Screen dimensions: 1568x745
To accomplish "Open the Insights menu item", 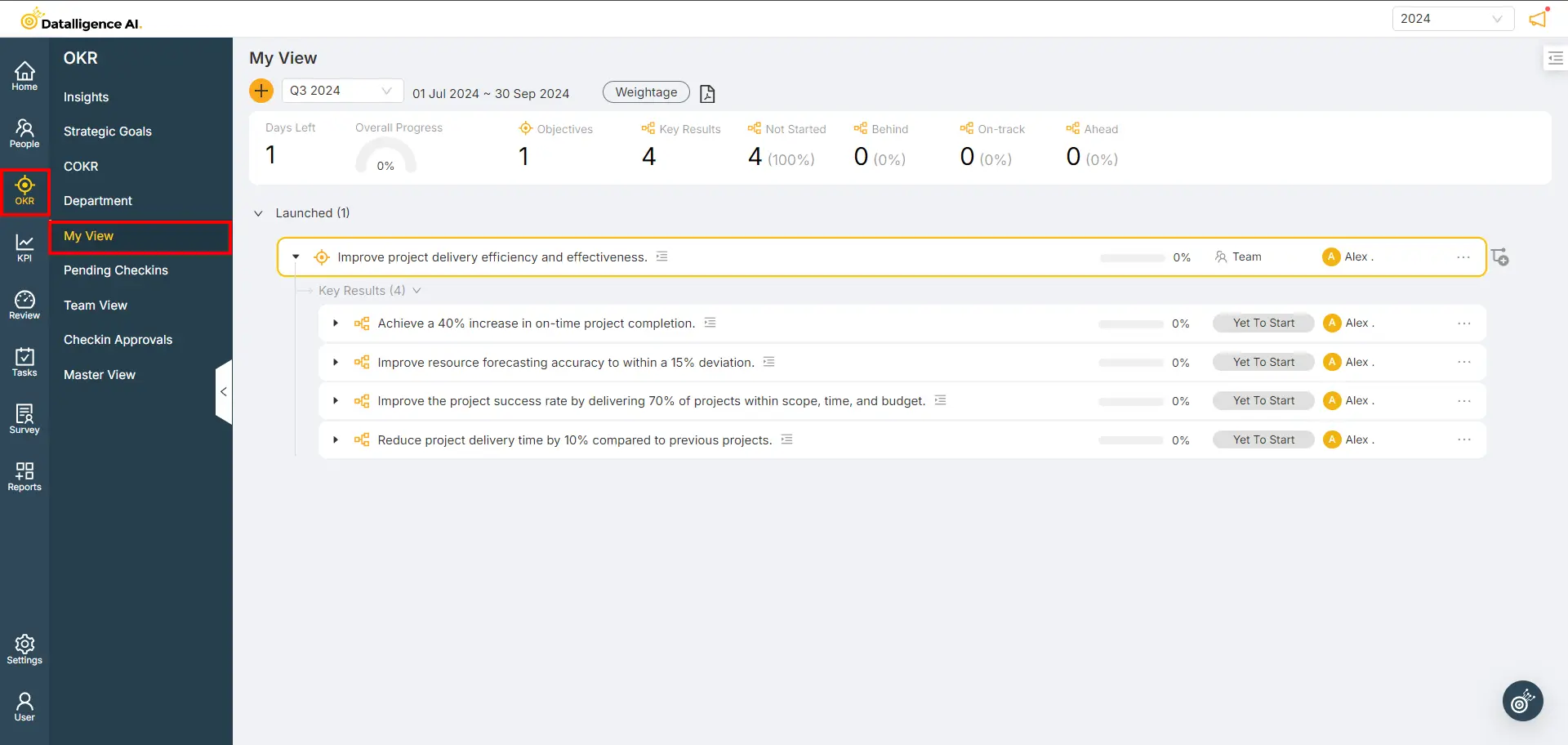I will tap(86, 96).
